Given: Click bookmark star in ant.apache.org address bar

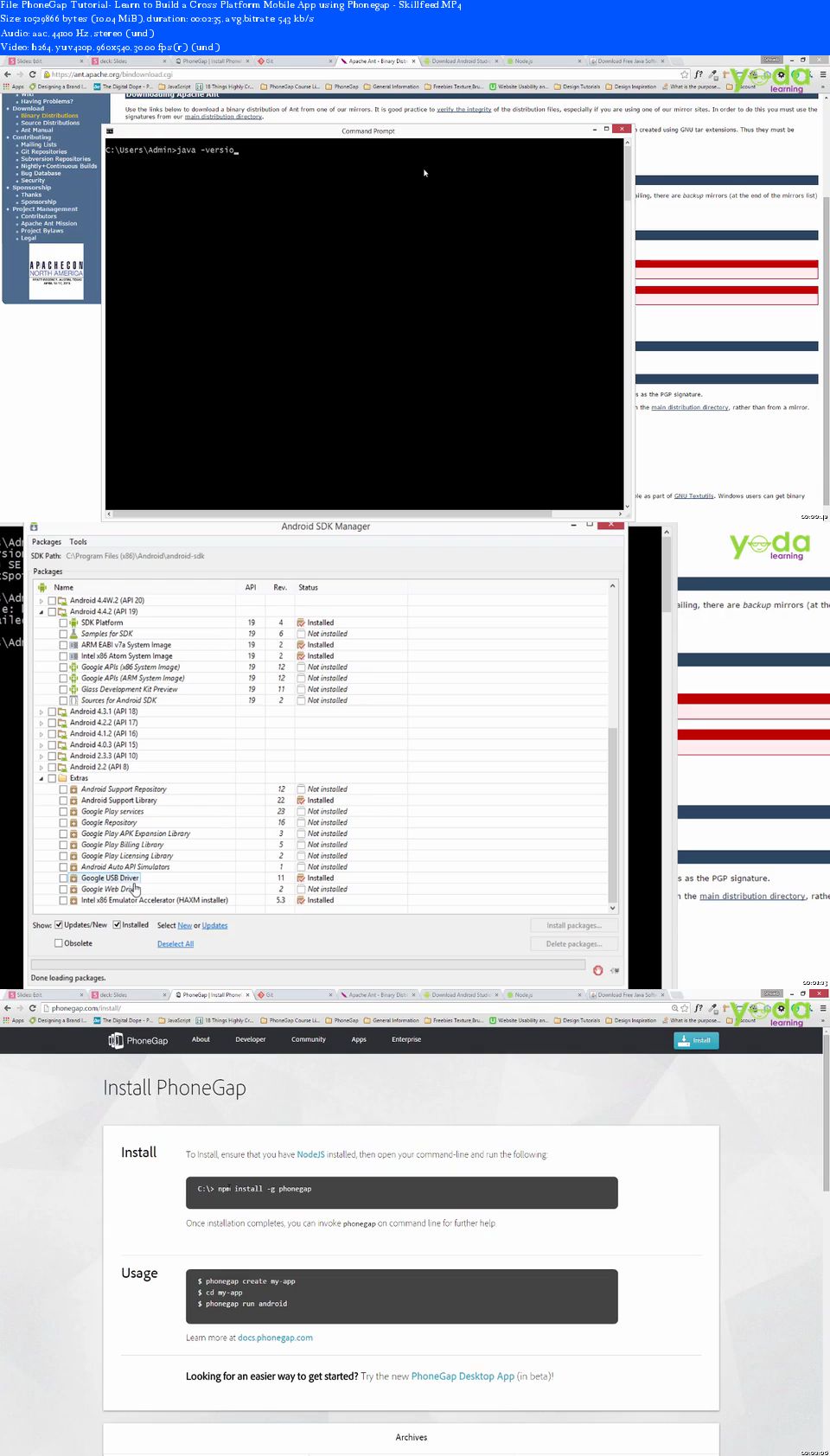Looking at the screenshot, I should coord(685,74).
